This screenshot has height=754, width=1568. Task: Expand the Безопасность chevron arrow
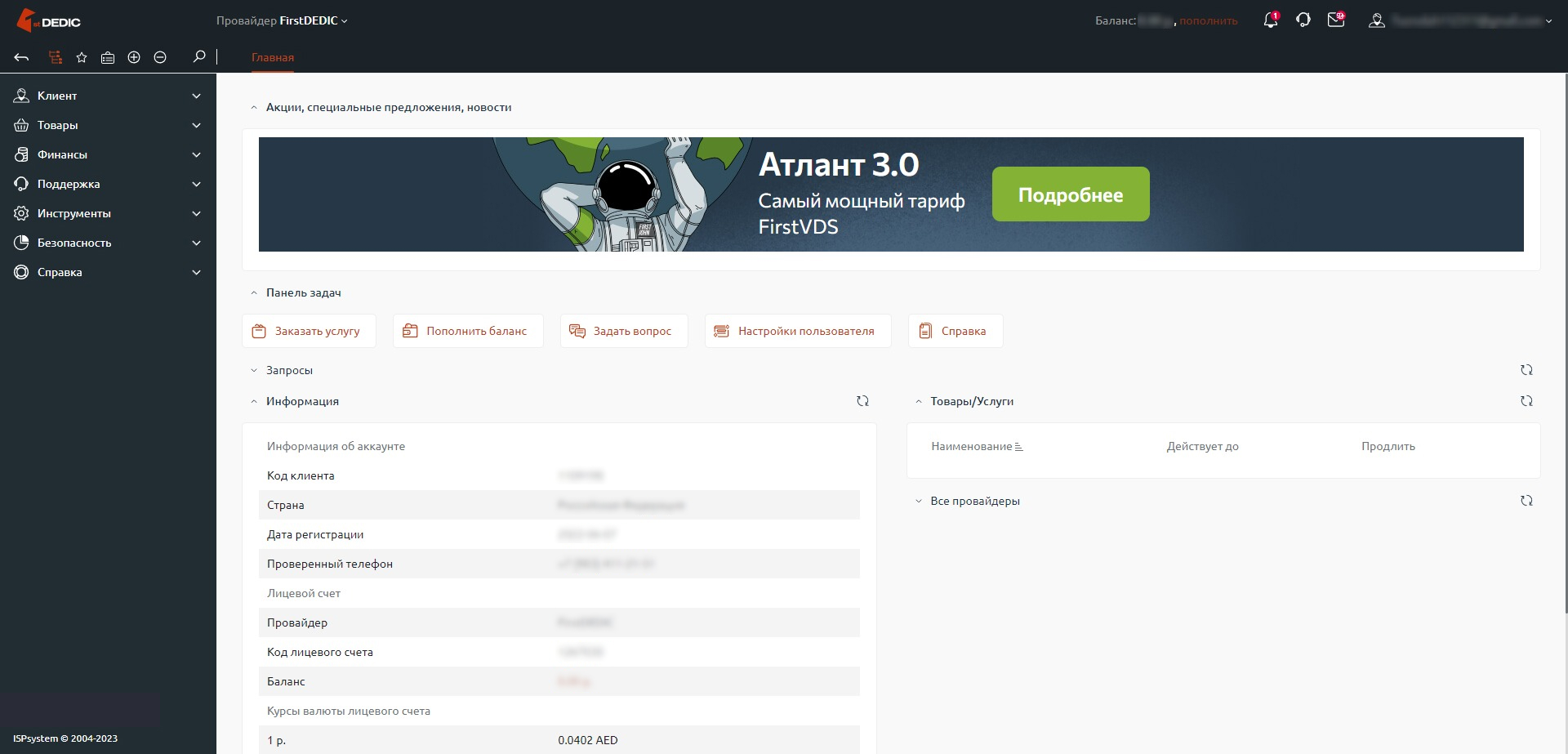click(x=196, y=243)
